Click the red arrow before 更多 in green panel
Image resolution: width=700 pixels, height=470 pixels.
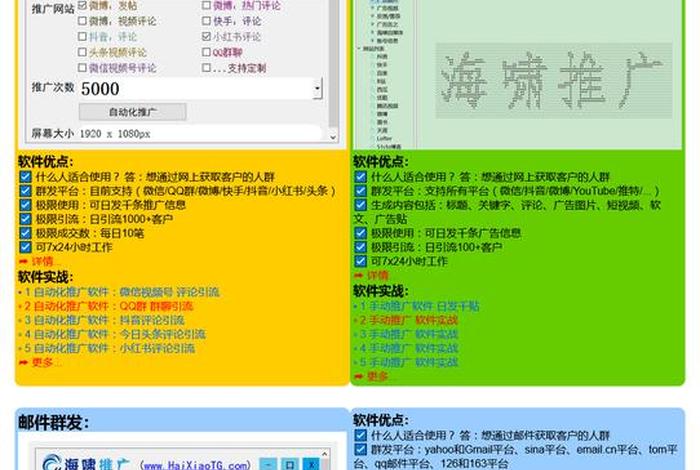click(x=358, y=377)
